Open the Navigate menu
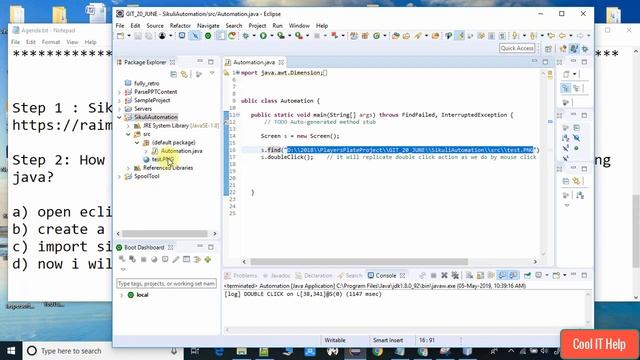Screen dimensions: 640x360 (208, 25)
